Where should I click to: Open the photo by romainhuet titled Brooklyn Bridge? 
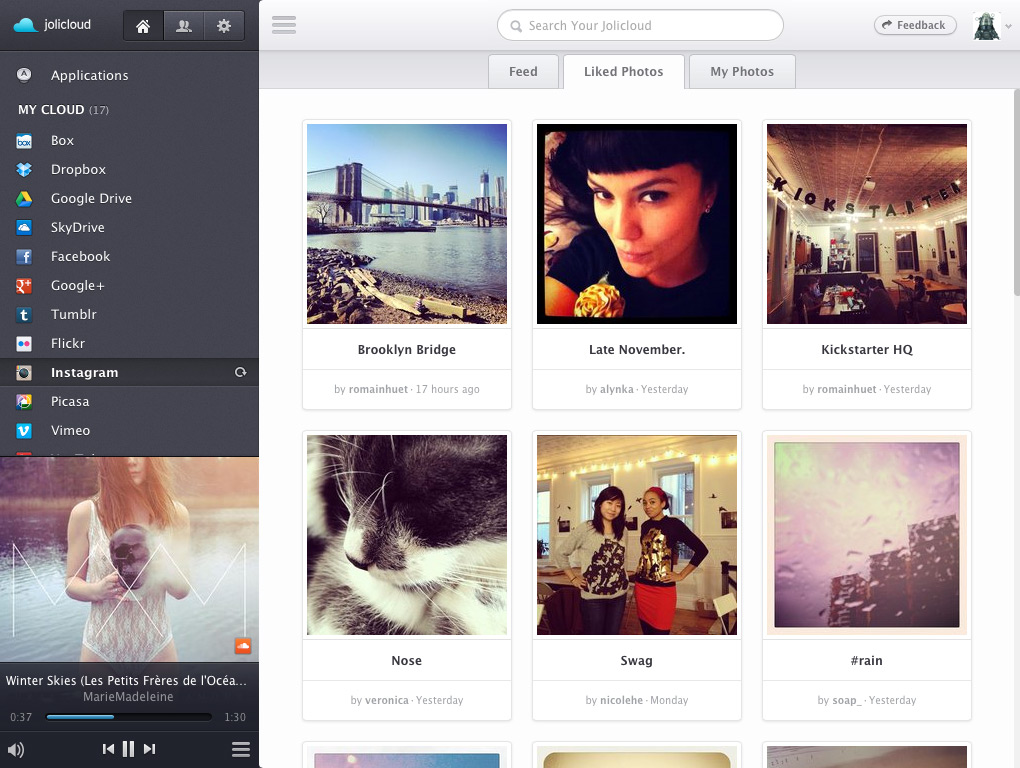[406, 224]
